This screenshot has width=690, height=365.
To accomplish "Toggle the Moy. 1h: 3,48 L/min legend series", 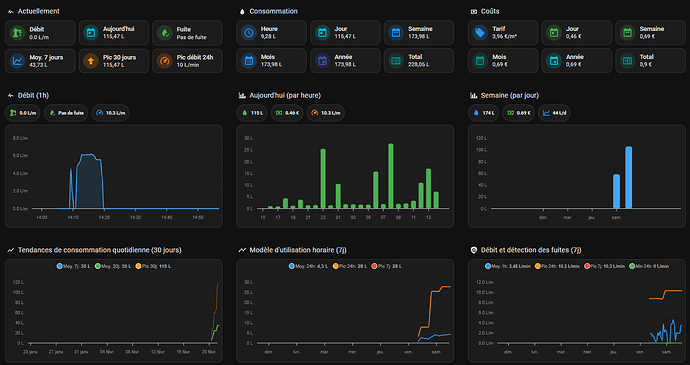I will pyautogui.click(x=507, y=266).
